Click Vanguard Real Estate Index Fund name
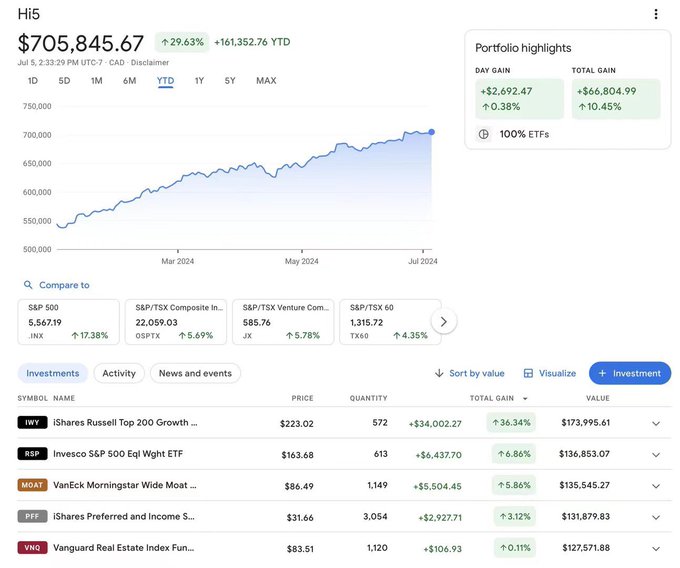Screen dimensions: 680x568 (124, 547)
